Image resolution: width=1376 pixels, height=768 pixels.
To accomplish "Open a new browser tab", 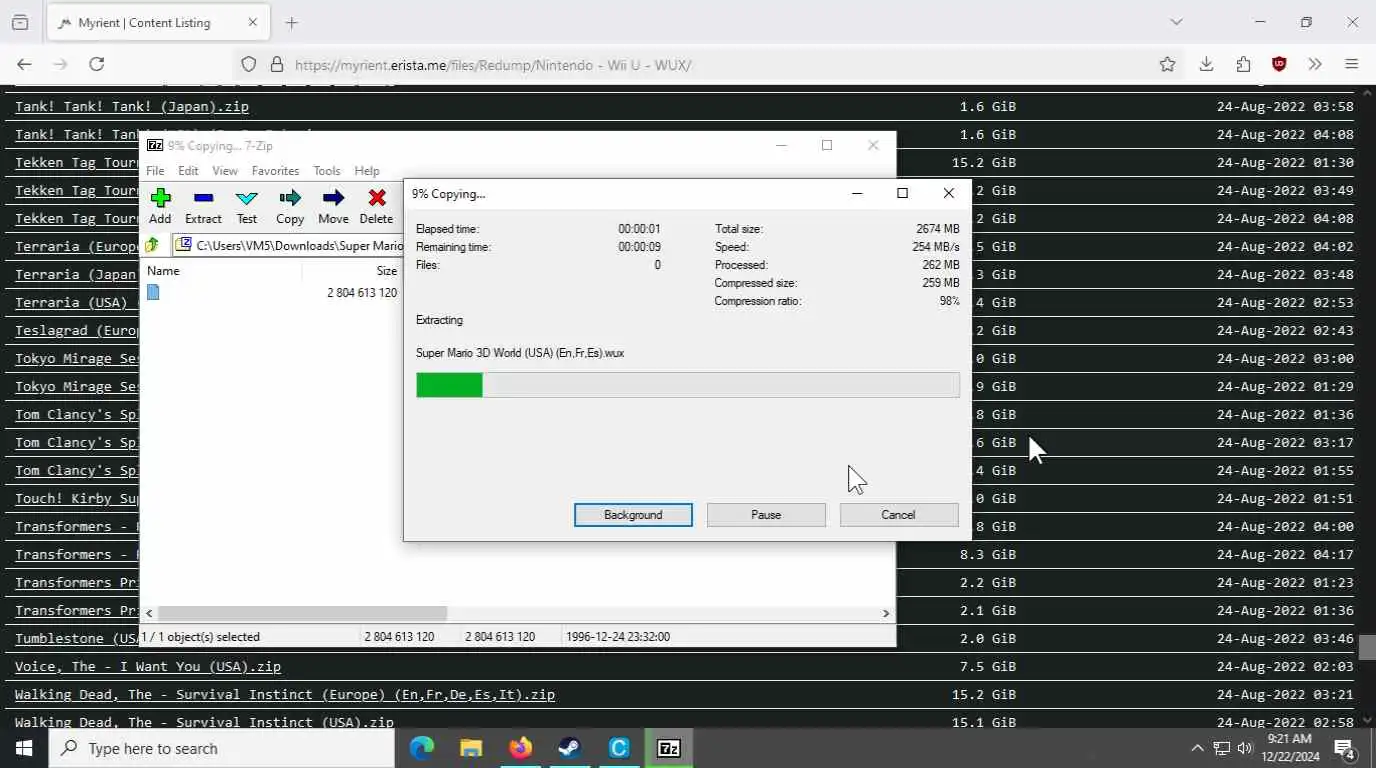I will [291, 22].
